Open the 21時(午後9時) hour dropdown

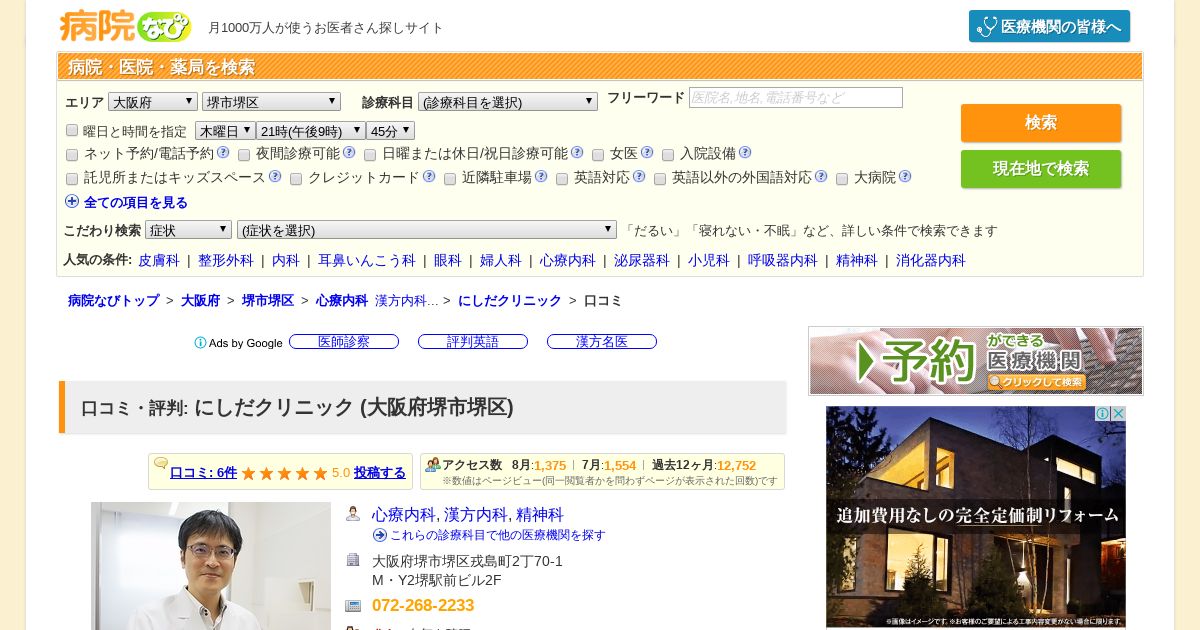[311, 131]
